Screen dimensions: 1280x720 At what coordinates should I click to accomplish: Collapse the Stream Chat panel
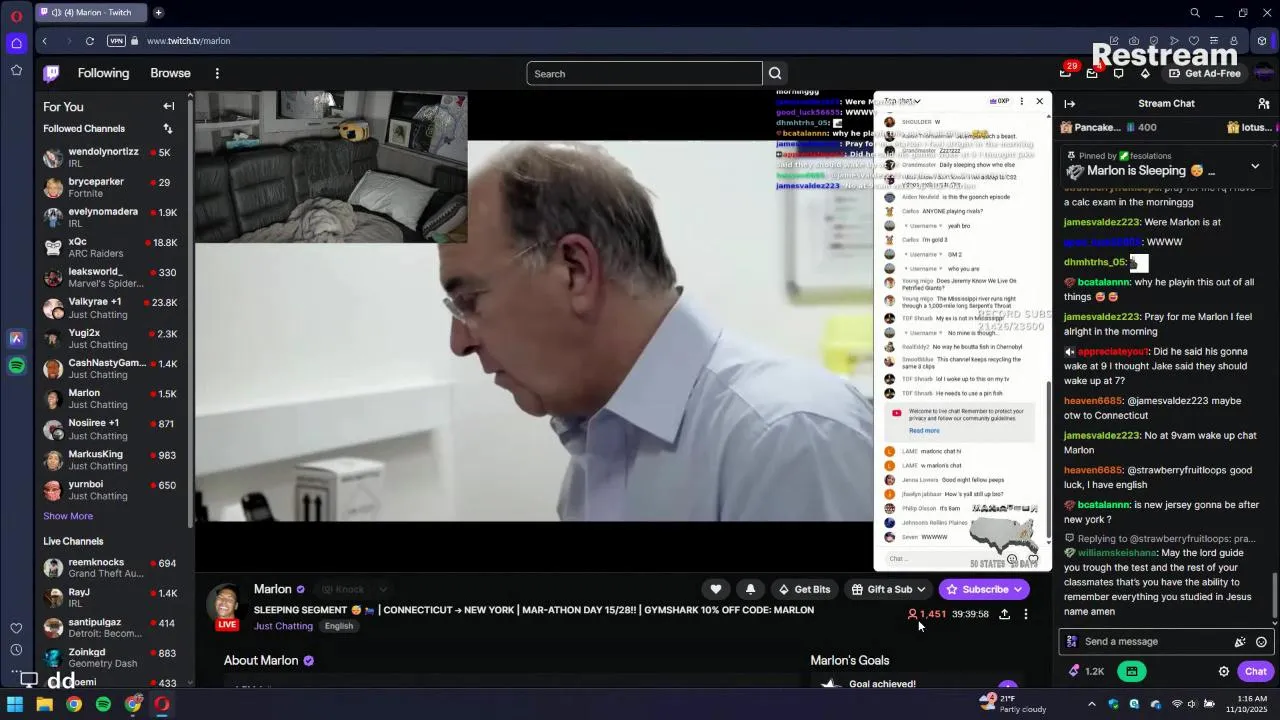pos(1070,104)
